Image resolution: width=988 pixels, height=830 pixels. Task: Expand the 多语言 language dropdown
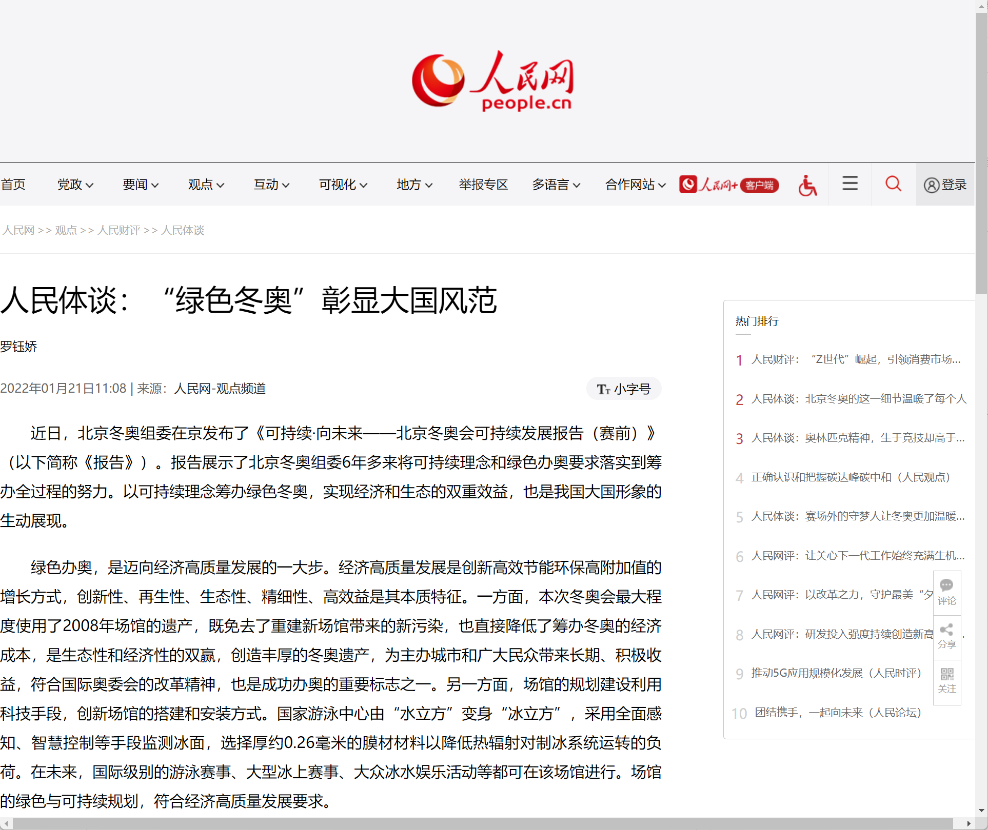point(556,185)
